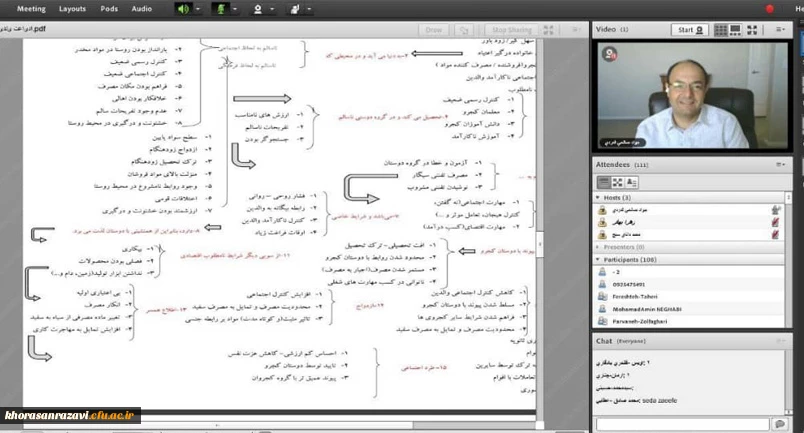The image size is (804, 433).
Task: Select the attendee status view icon
Action: (632, 182)
